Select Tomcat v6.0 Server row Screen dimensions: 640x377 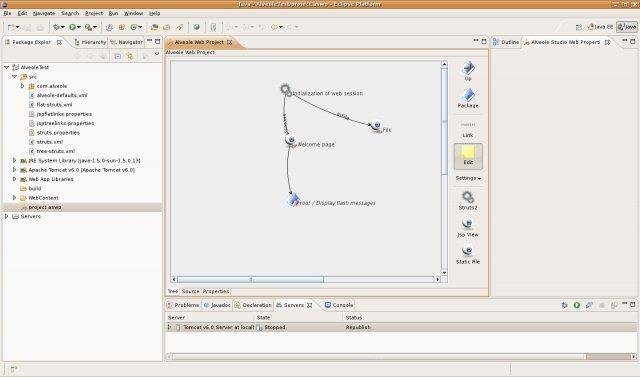click(402, 327)
